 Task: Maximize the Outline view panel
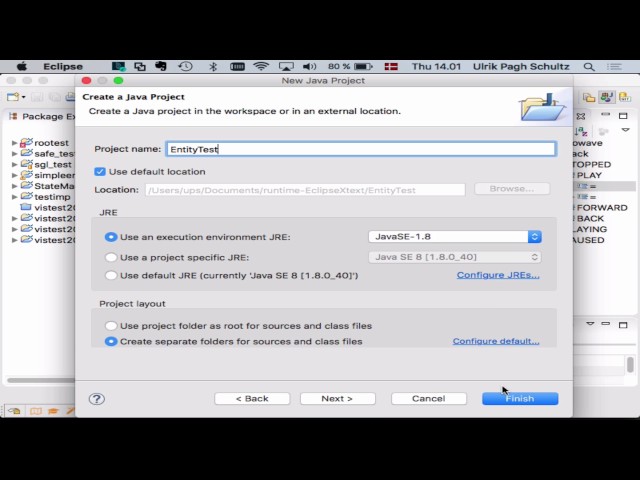click(x=623, y=116)
